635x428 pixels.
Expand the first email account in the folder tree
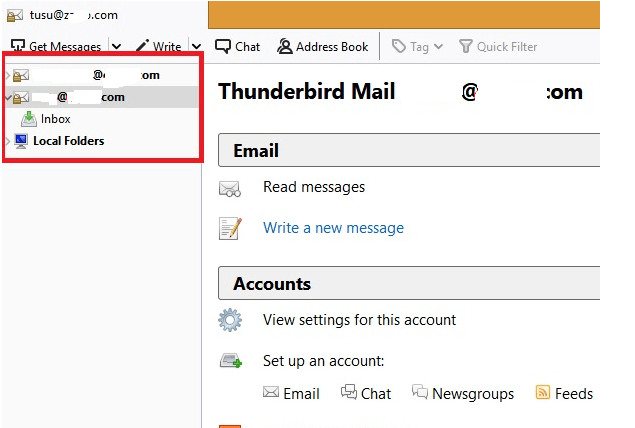8,75
